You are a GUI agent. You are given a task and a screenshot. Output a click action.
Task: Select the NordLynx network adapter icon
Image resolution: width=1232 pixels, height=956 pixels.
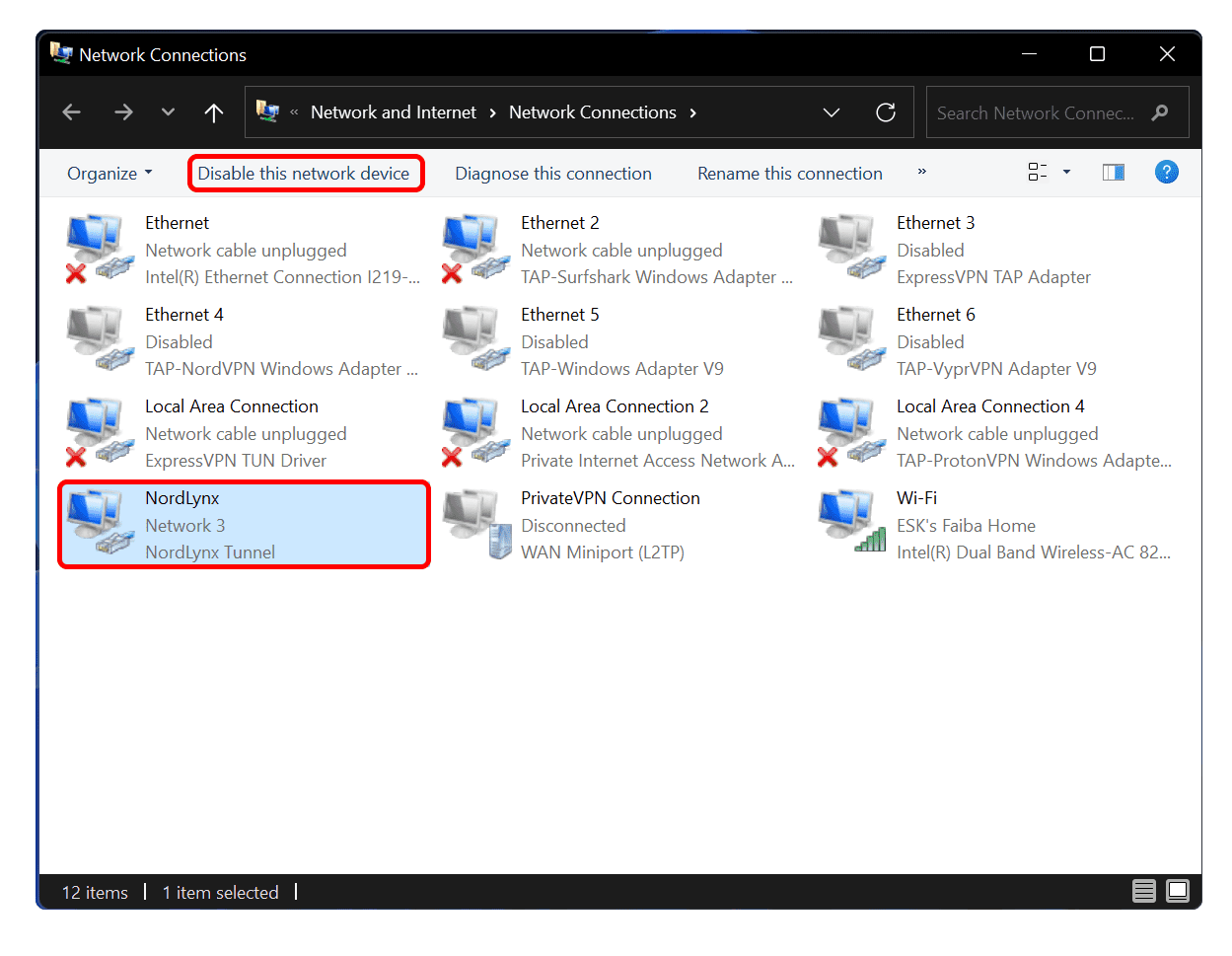coord(101,524)
